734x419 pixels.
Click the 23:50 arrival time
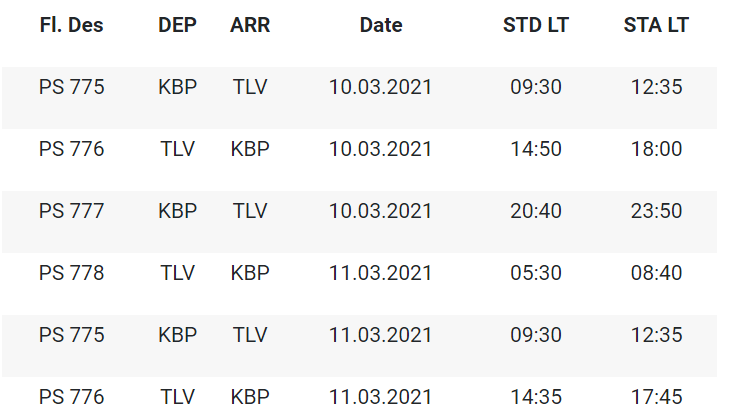pyautogui.click(x=656, y=211)
